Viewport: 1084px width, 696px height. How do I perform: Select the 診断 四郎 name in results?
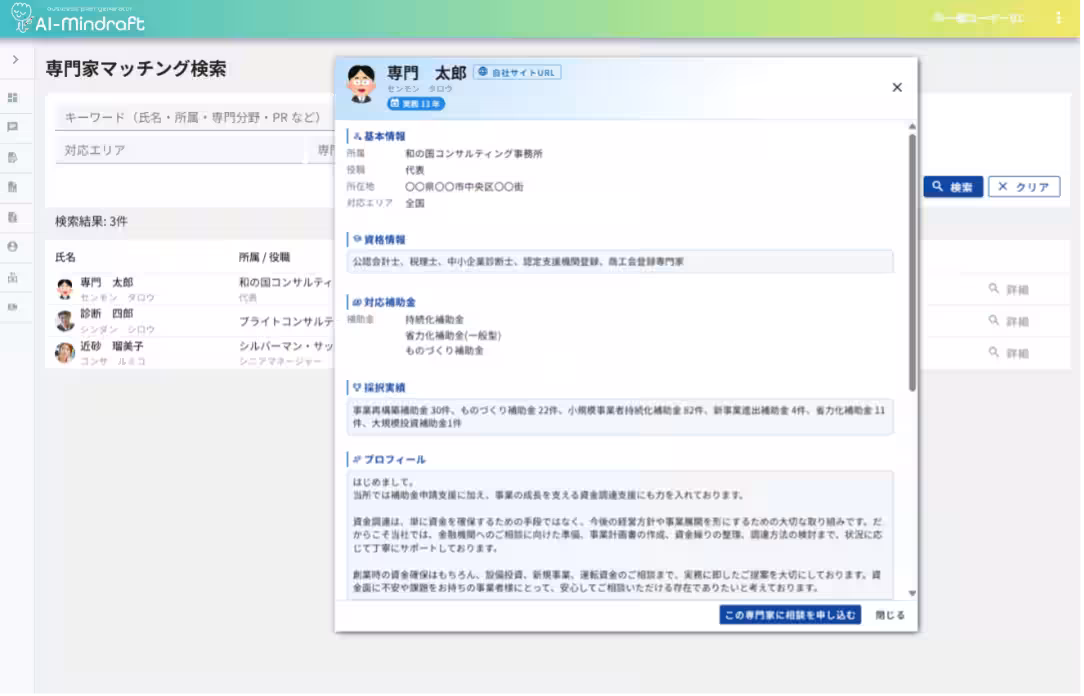tap(107, 315)
